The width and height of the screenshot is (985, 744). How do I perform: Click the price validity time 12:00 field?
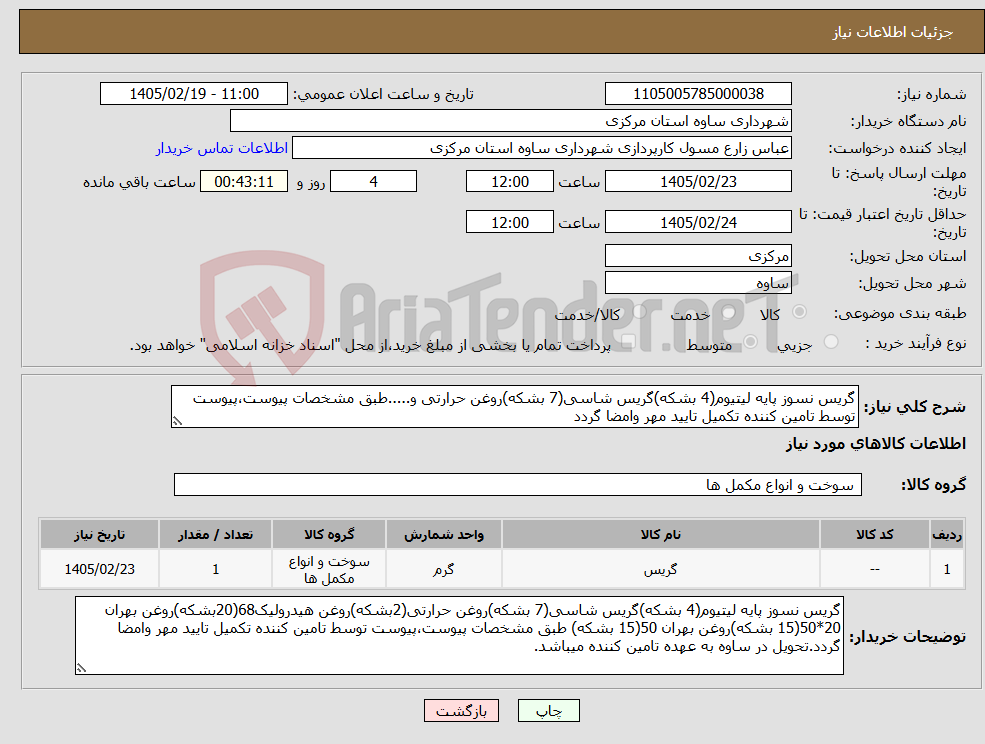[x=509, y=222]
